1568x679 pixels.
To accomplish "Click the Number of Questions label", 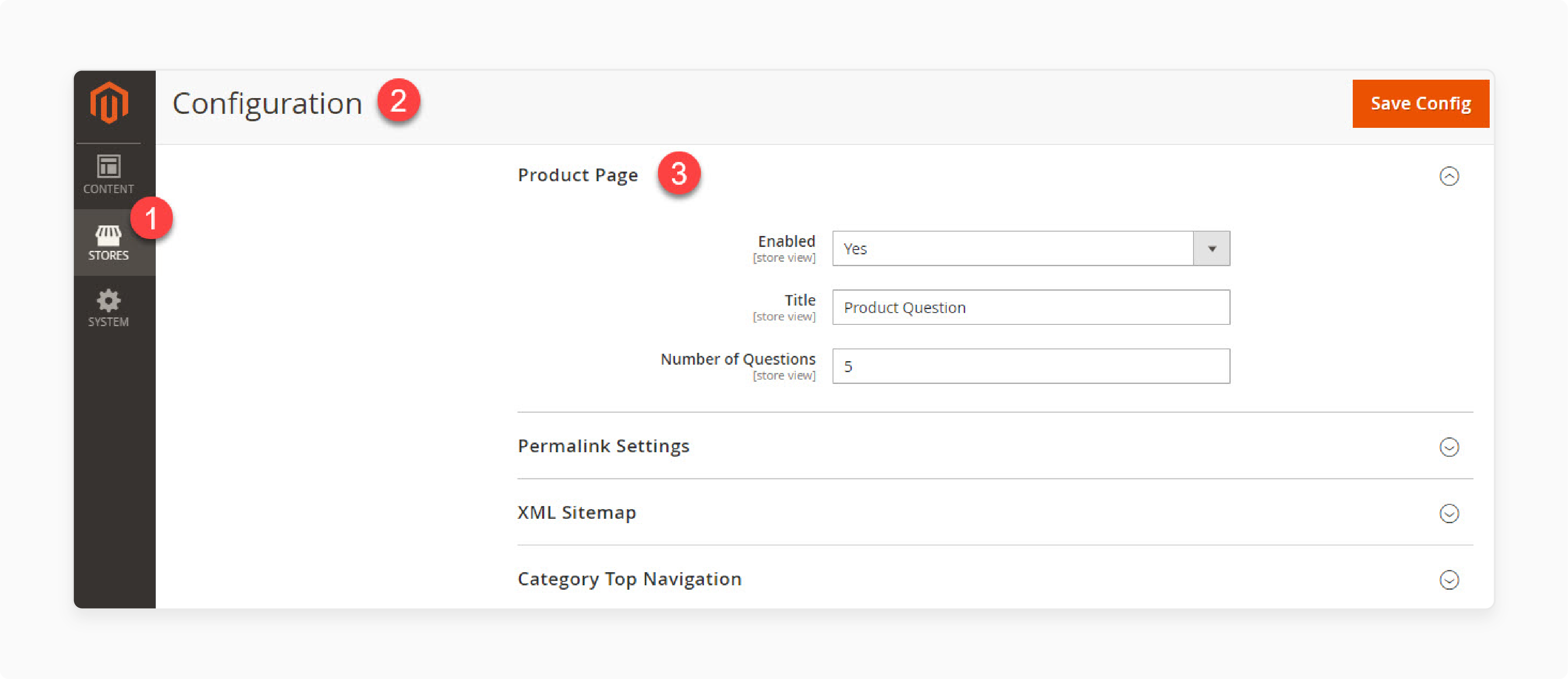I will (x=738, y=359).
